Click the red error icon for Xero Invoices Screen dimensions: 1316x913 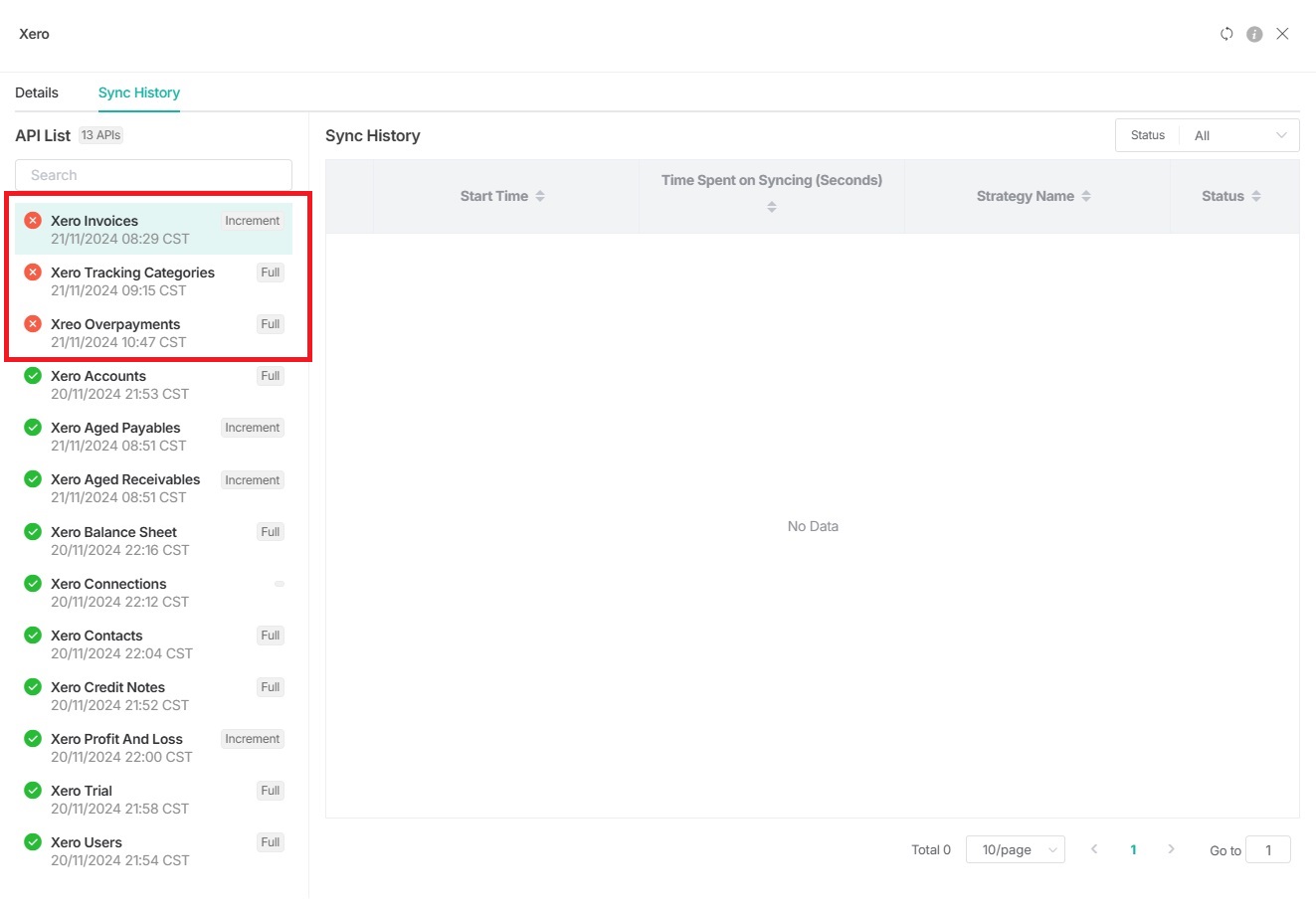pos(33,221)
